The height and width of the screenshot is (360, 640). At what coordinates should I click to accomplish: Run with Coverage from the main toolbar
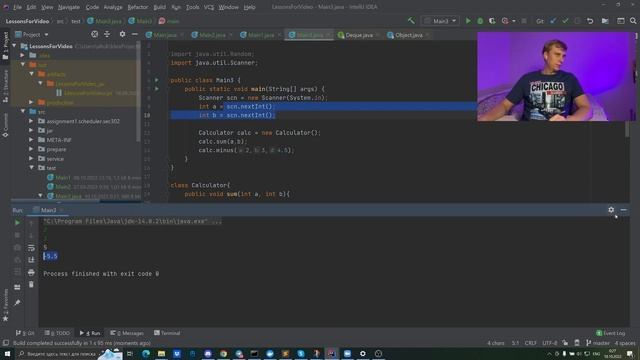[x=492, y=21]
